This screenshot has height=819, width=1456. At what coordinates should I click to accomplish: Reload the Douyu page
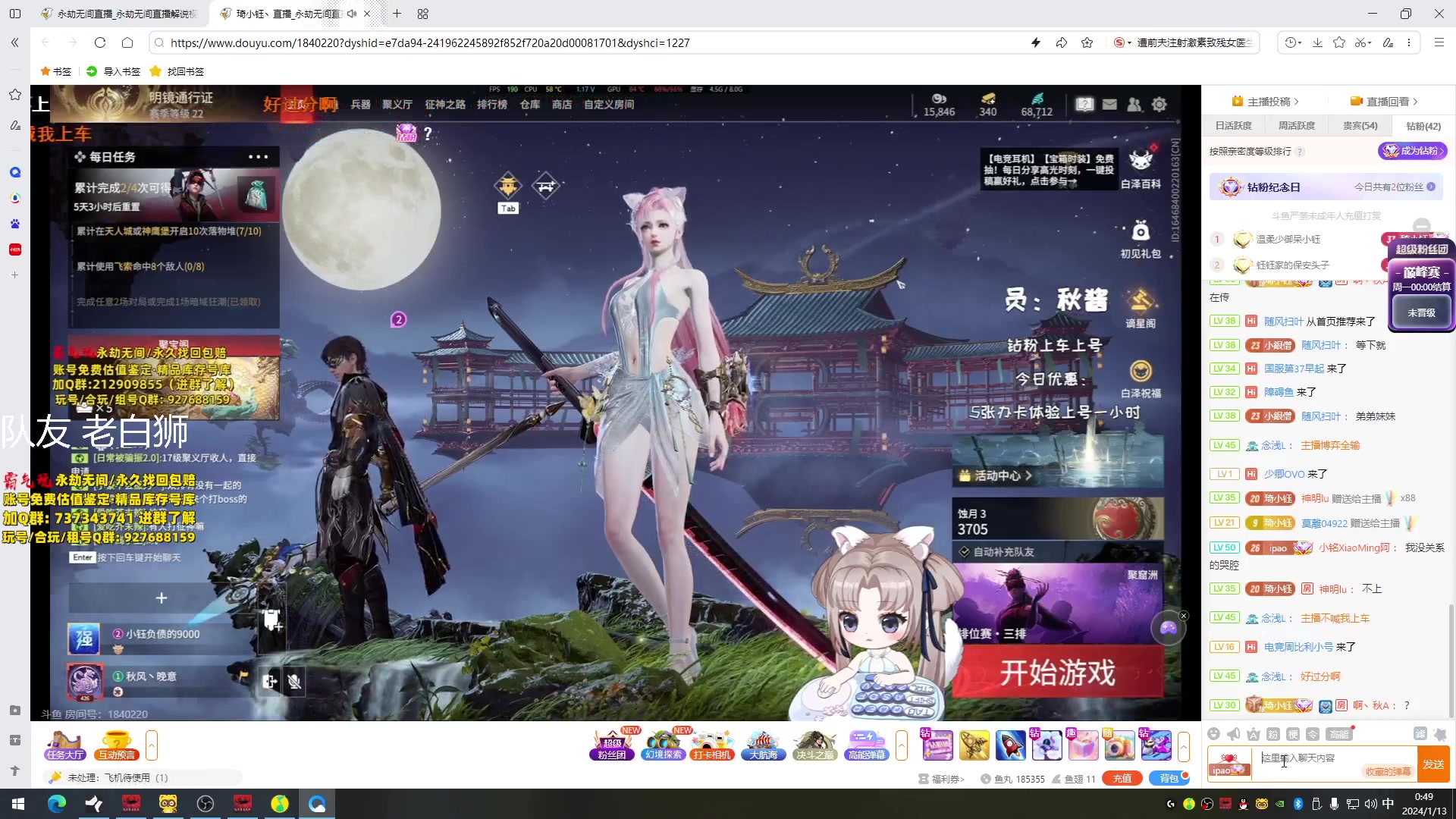100,42
